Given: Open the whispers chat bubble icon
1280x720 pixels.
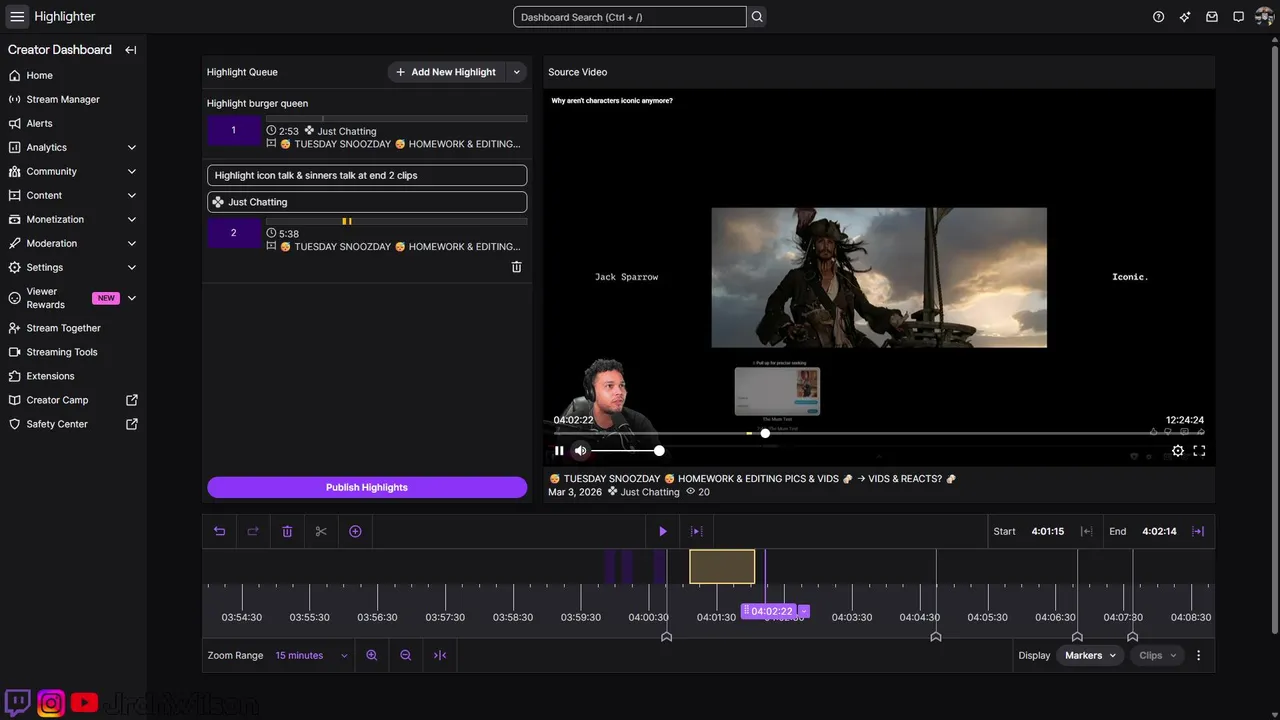Looking at the screenshot, I should [x=1238, y=17].
